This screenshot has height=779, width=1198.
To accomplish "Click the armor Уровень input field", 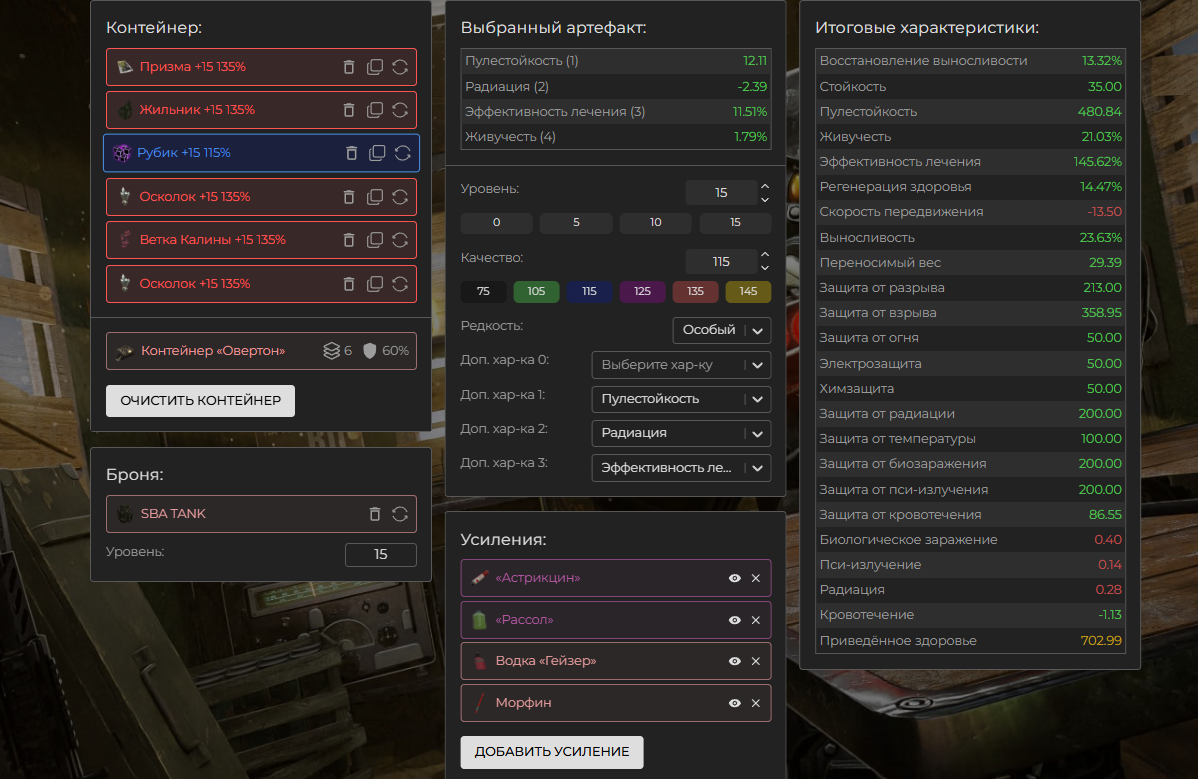I will [x=380, y=554].
